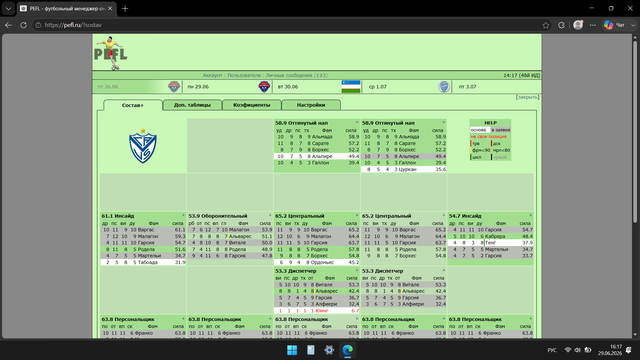Image resolution: width=640 pixels, height=360 pixels.
Task: Open the volume tray icon
Action: tap(577, 350)
